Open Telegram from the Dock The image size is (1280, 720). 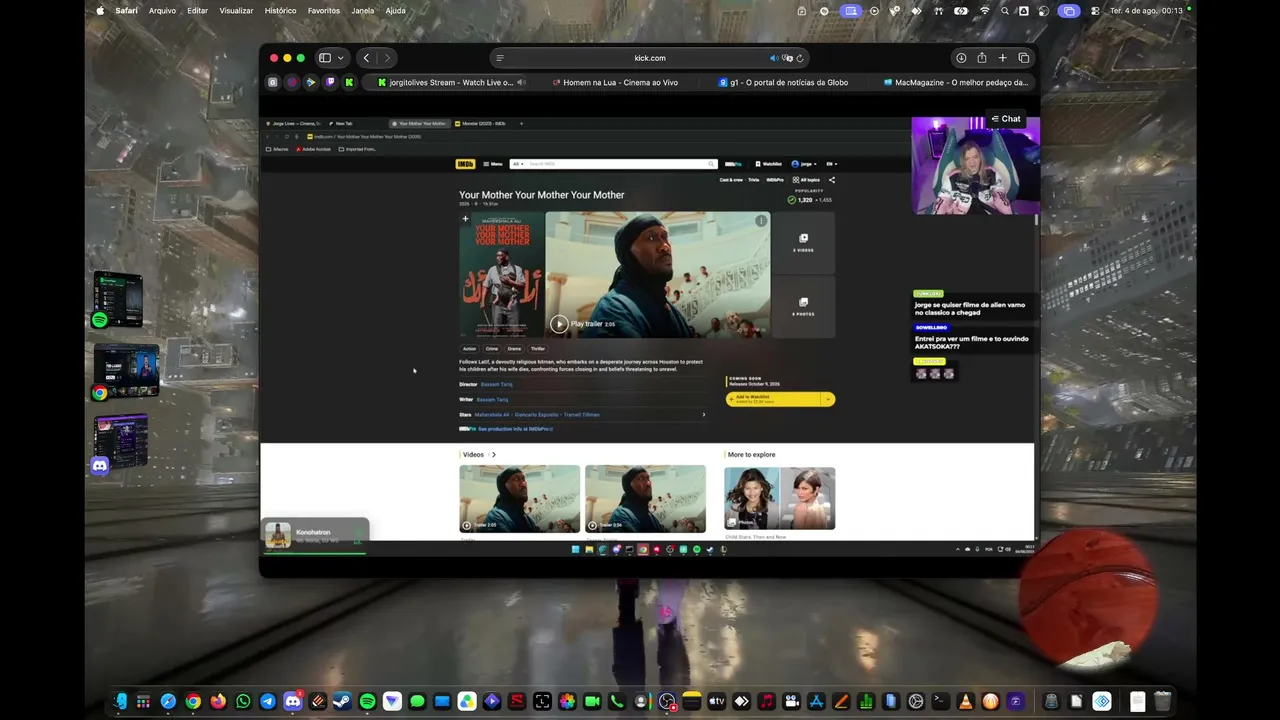(x=268, y=701)
